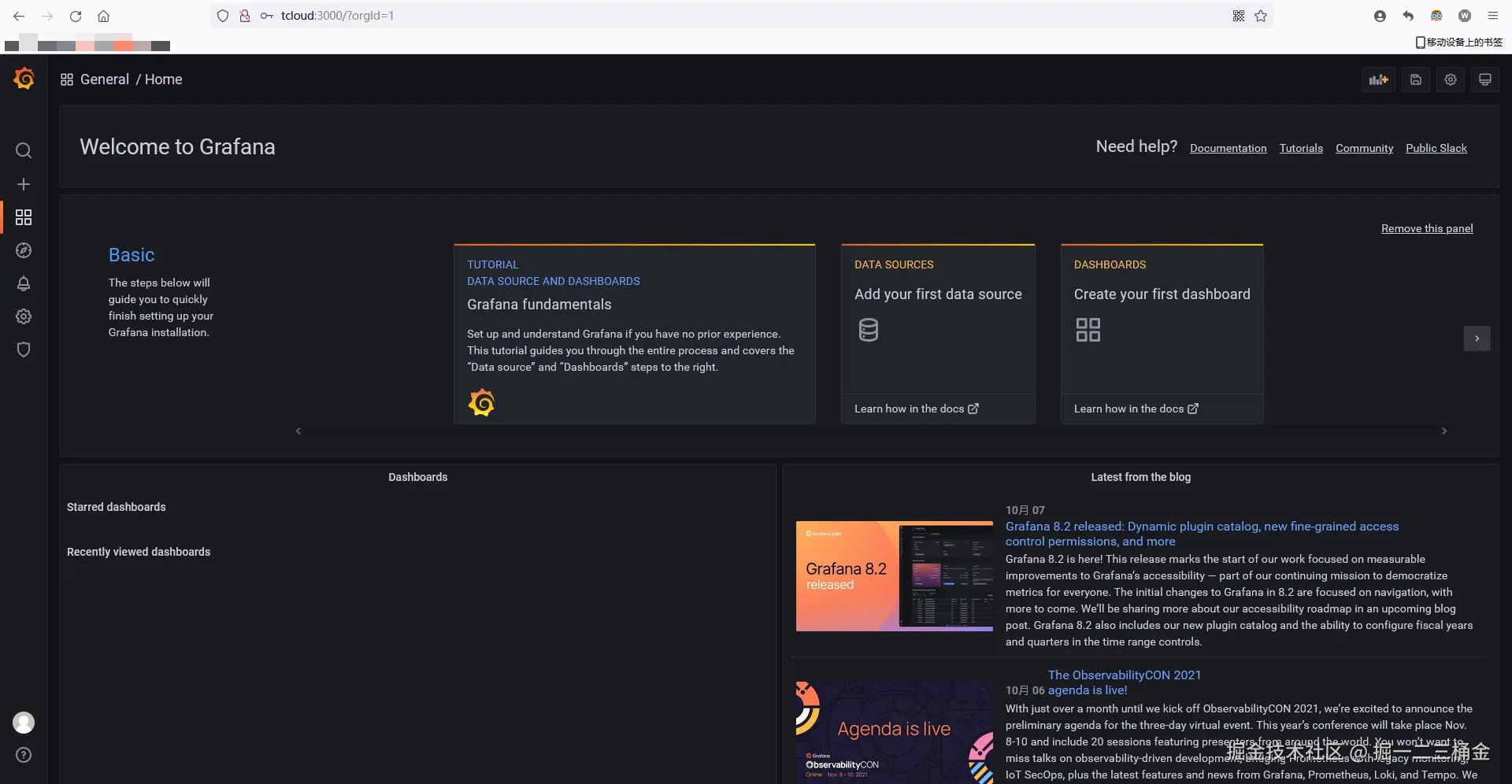Open the mobile bookmarks folder in bookmarks bar
This screenshot has width=1512, height=784.
[x=1459, y=43]
